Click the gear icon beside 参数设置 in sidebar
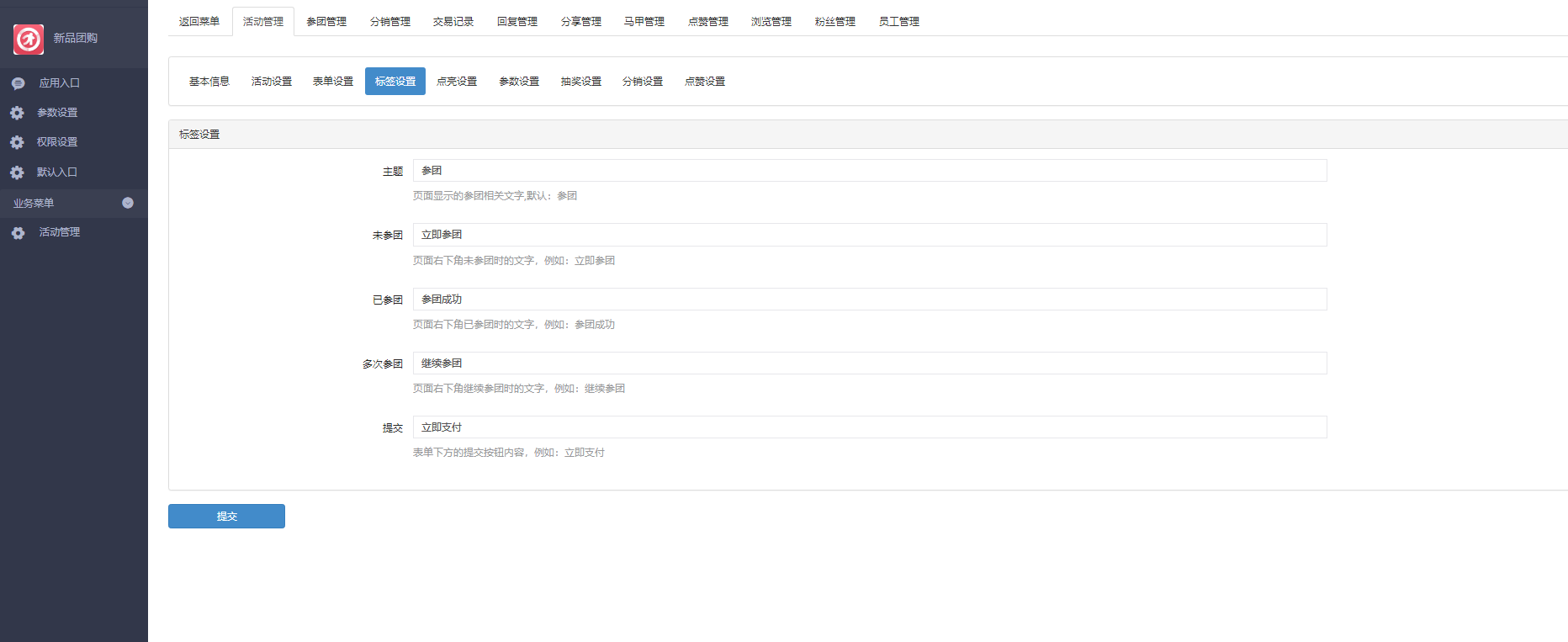The width and height of the screenshot is (1568, 642). (17, 113)
